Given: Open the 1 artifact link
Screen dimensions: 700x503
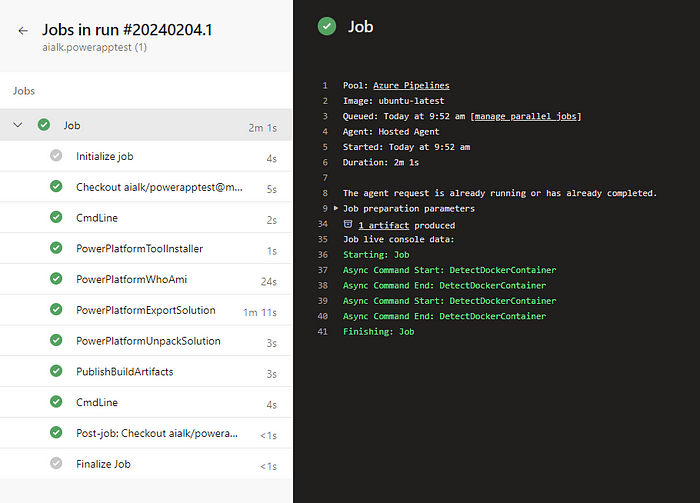Looking at the screenshot, I should pos(383,225).
